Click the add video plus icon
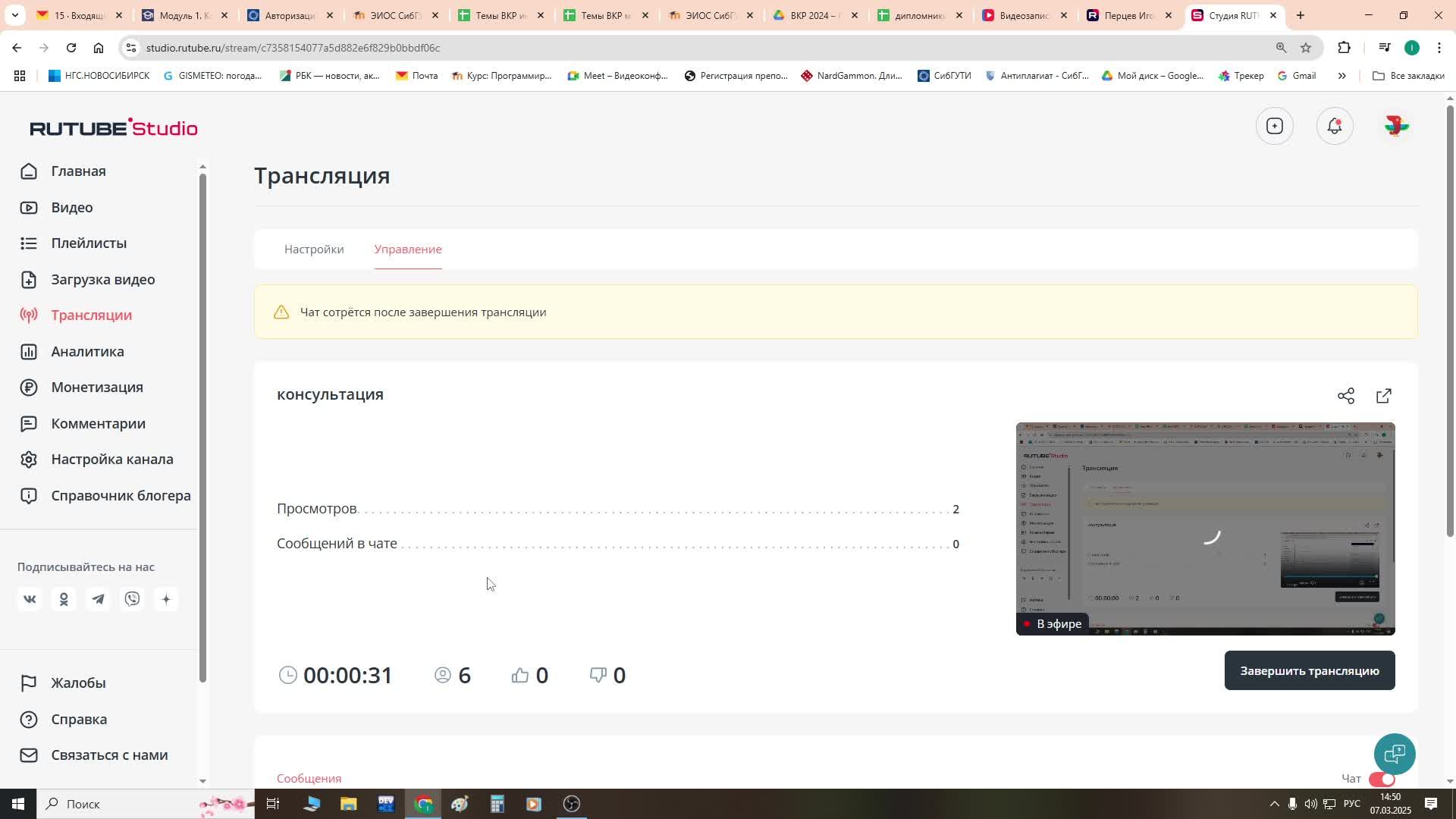 (x=1274, y=126)
